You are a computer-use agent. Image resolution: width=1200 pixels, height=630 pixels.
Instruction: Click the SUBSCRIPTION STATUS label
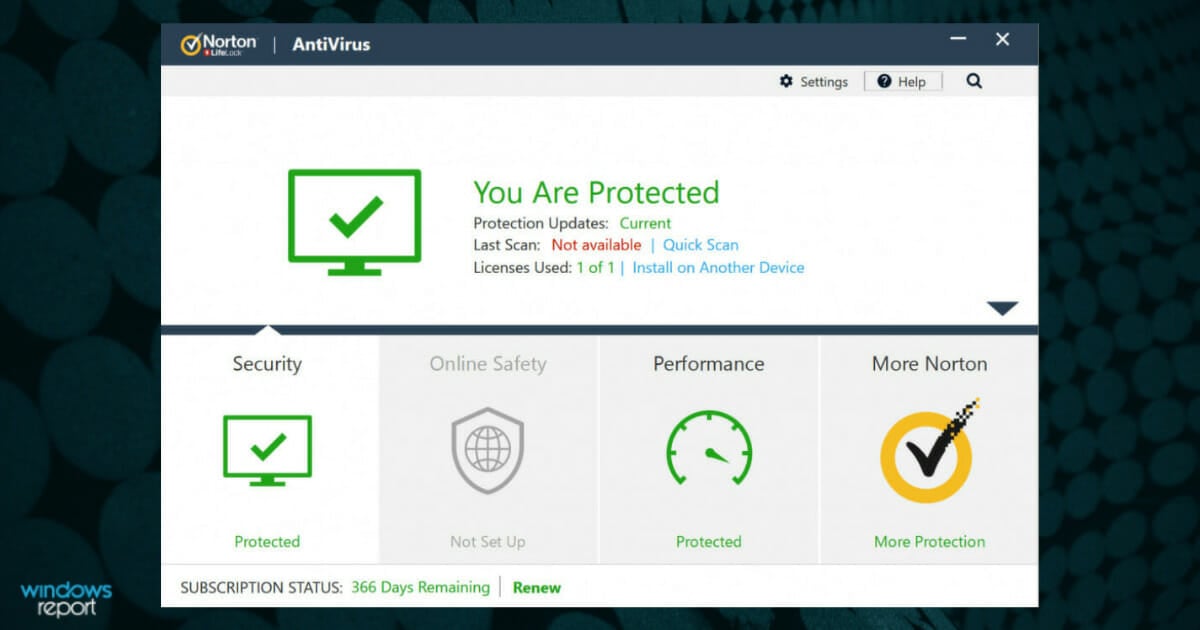[262, 588]
